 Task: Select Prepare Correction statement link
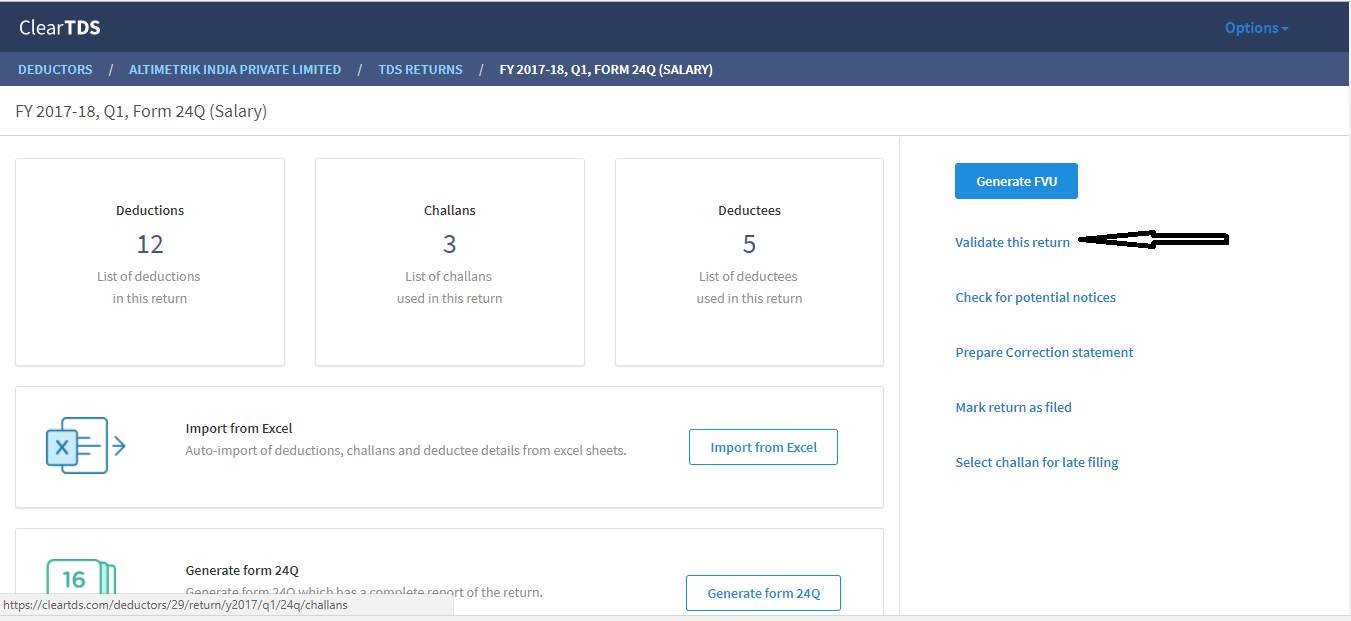coord(1044,352)
